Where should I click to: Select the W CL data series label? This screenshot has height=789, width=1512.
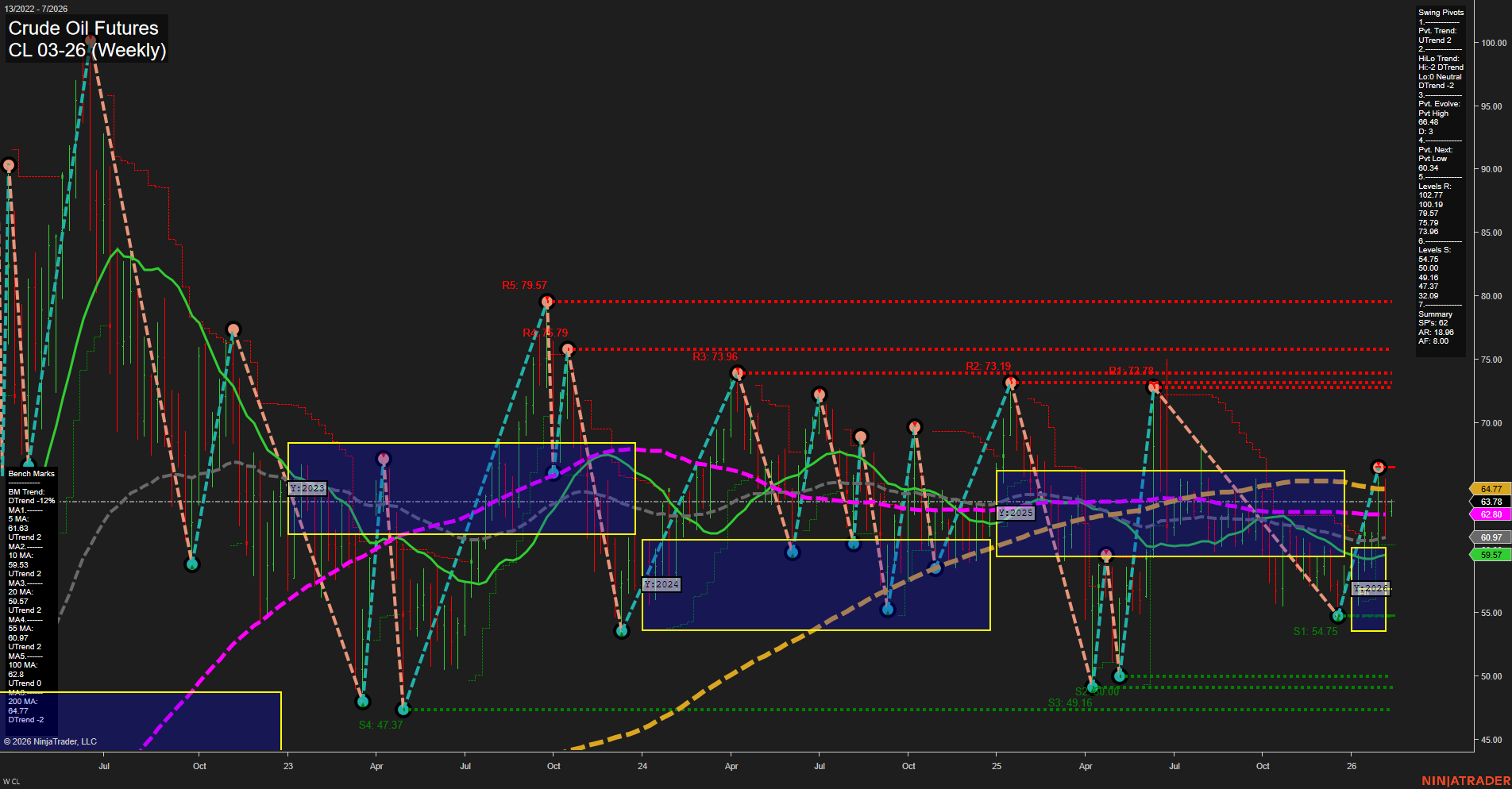pos(11,779)
